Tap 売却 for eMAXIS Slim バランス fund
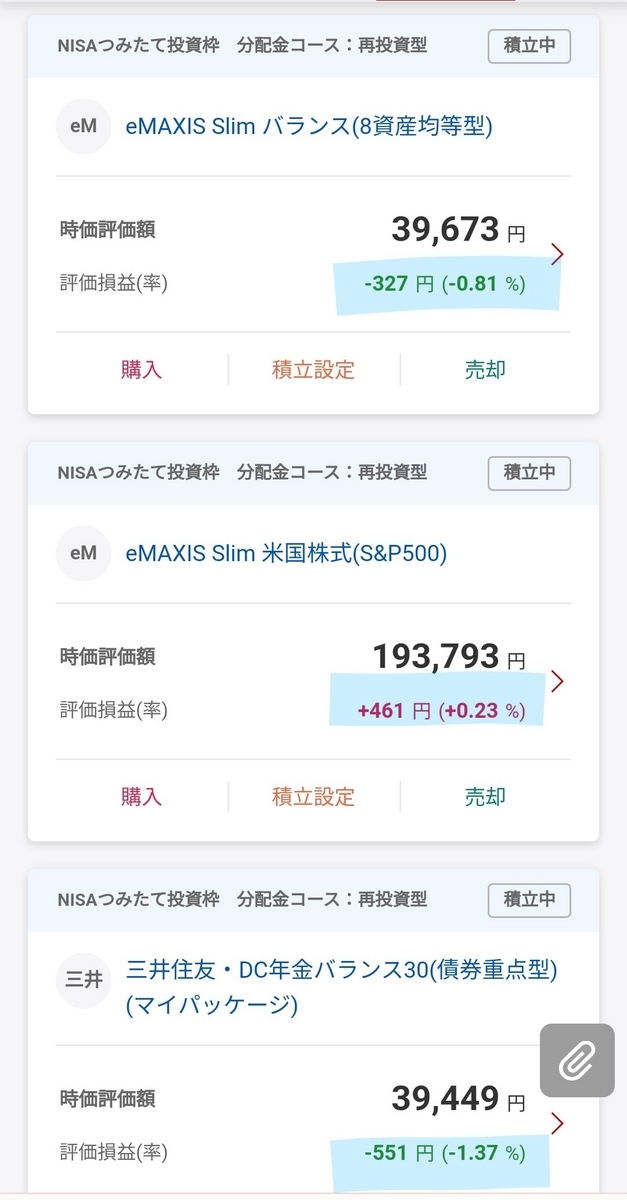This screenshot has width=627, height=1200. pyautogui.click(x=485, y=370)
